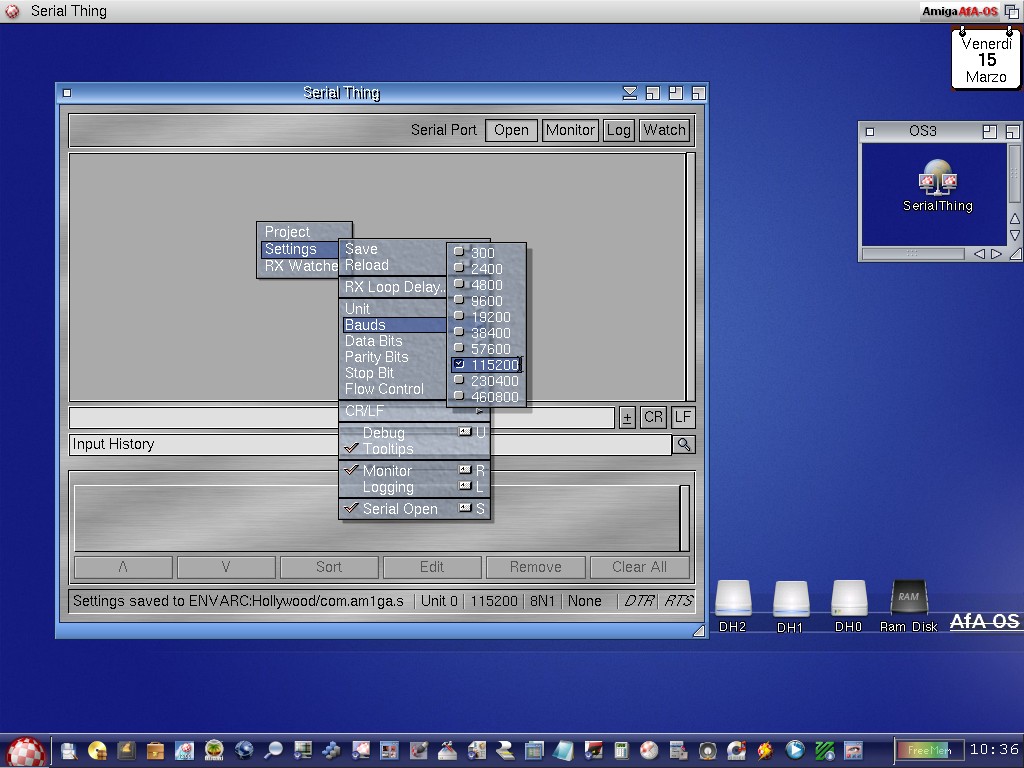Screen dimensions: 1024x768
Task: Click the Clear All button
Action: (x=639, y=567)
